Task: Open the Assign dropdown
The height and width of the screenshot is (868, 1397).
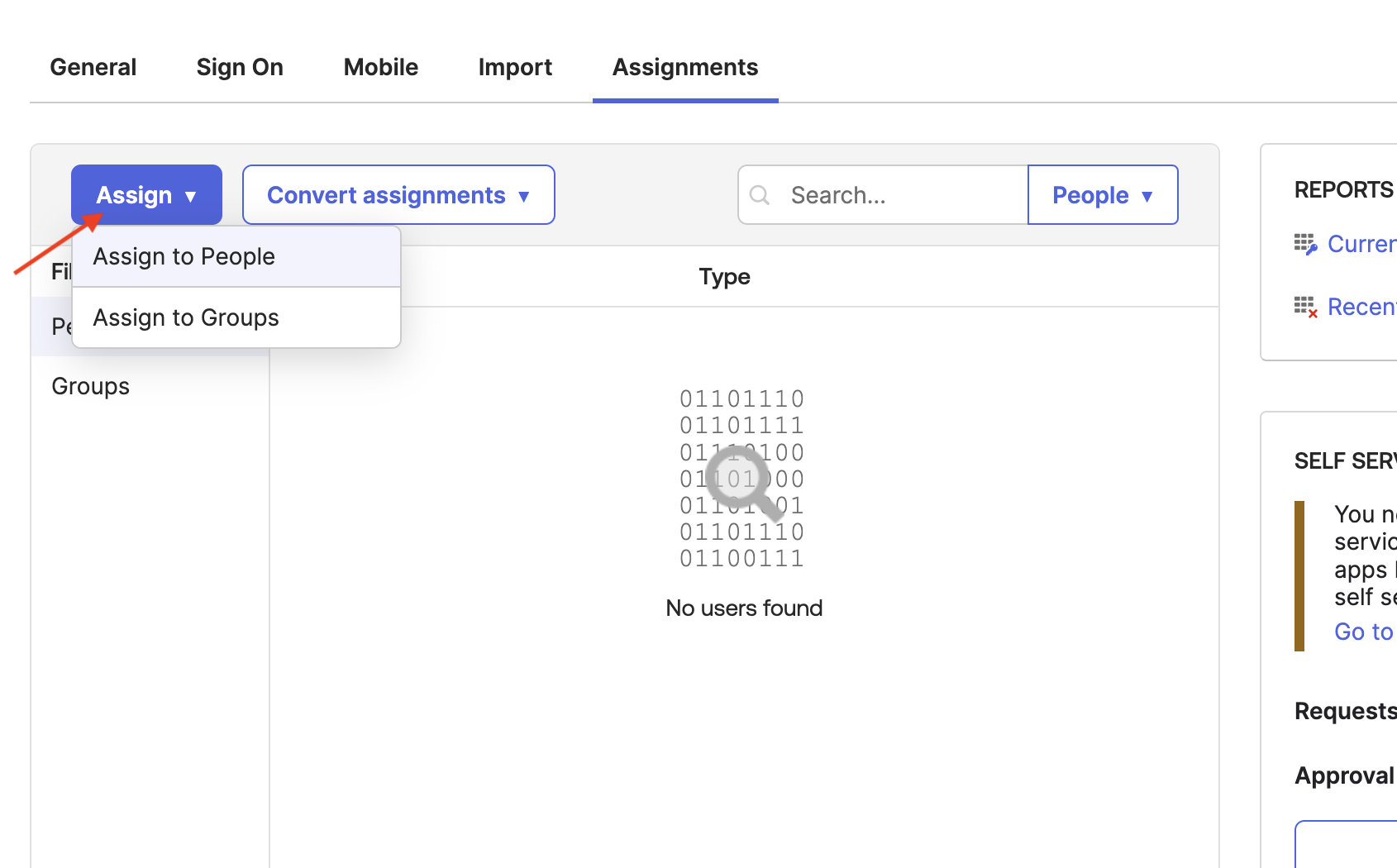Action: pos(145,194)
